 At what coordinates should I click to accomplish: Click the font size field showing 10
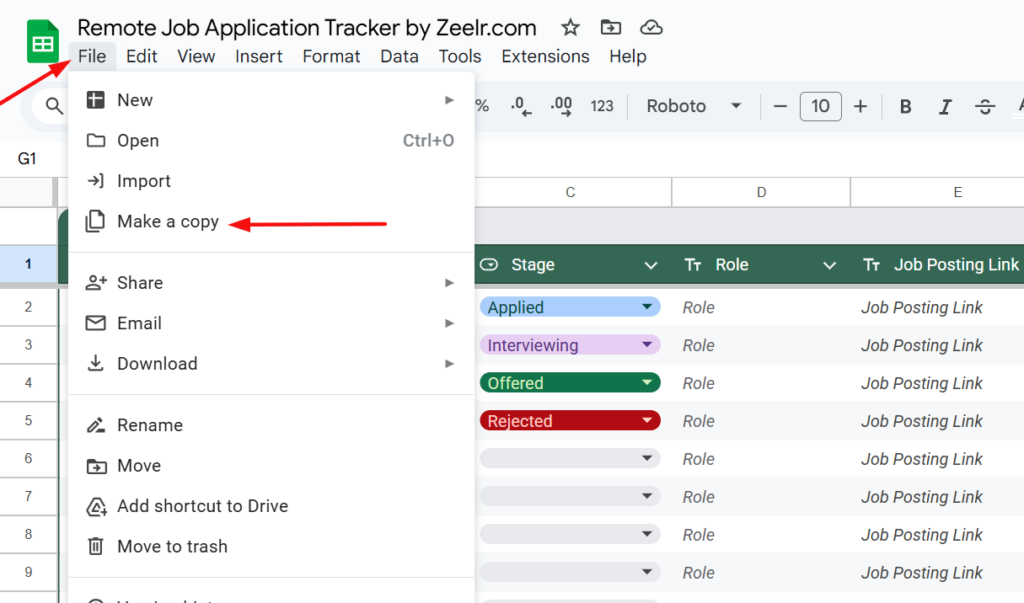[820, 106]
